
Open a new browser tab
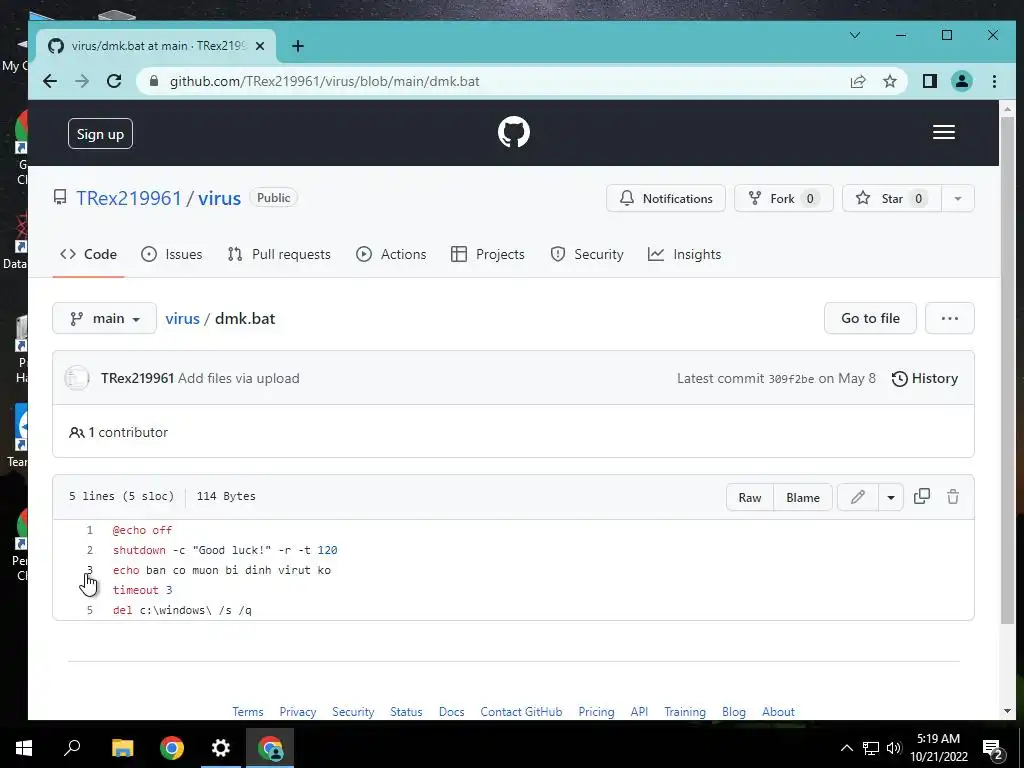click(x=298, y=46)
